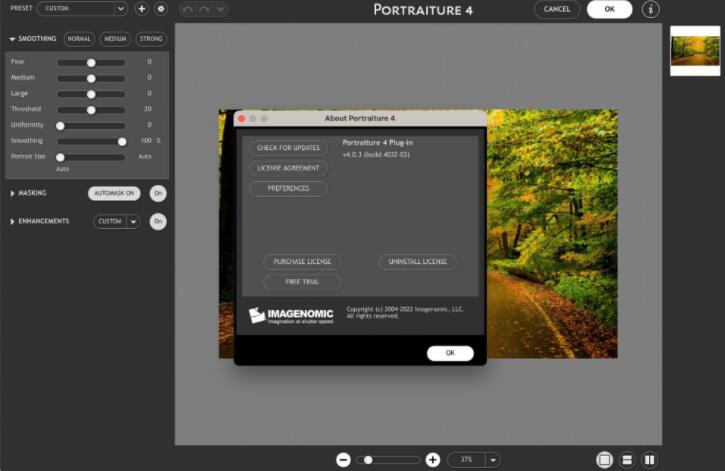Click Uninstall License button
Viewport: 725px width, 471px height.
point(418,262)
